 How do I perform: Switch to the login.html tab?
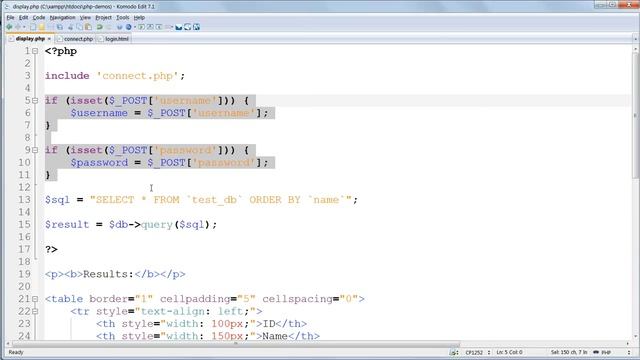(x=113, y=39)
